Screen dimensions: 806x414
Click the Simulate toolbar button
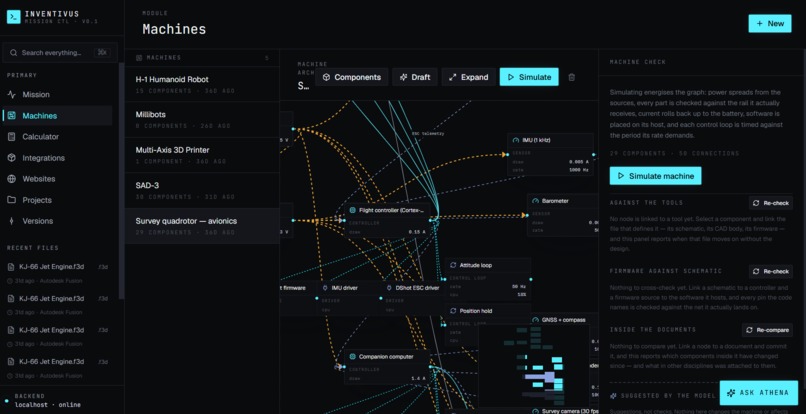point(529,77)
